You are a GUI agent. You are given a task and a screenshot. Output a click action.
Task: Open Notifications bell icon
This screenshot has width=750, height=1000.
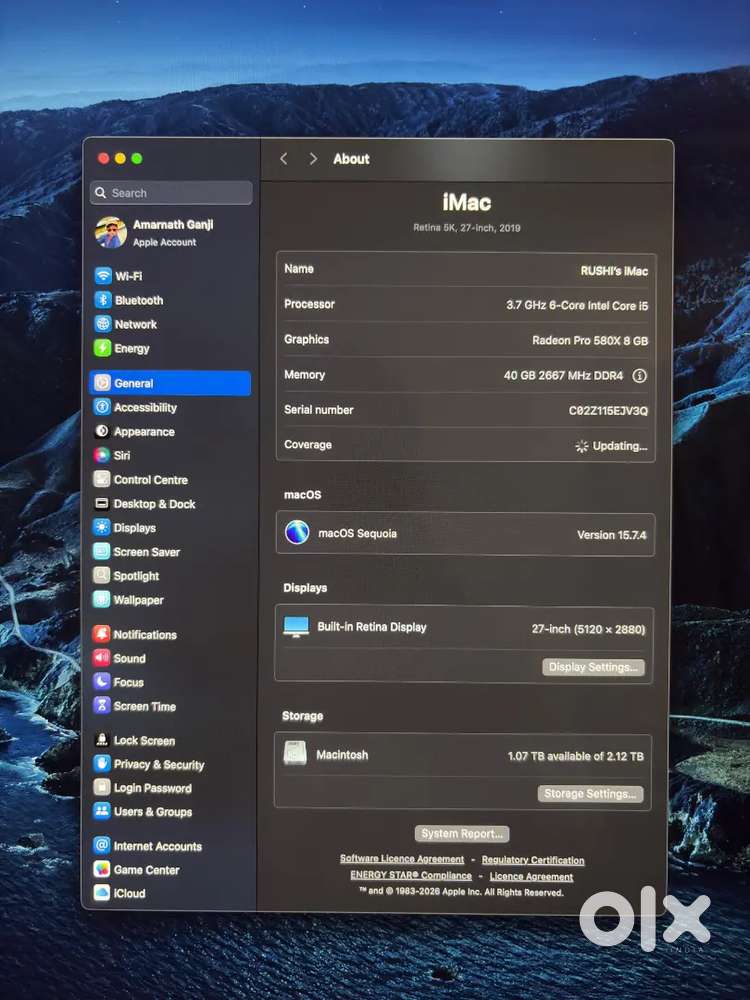(x=101, y=634)
